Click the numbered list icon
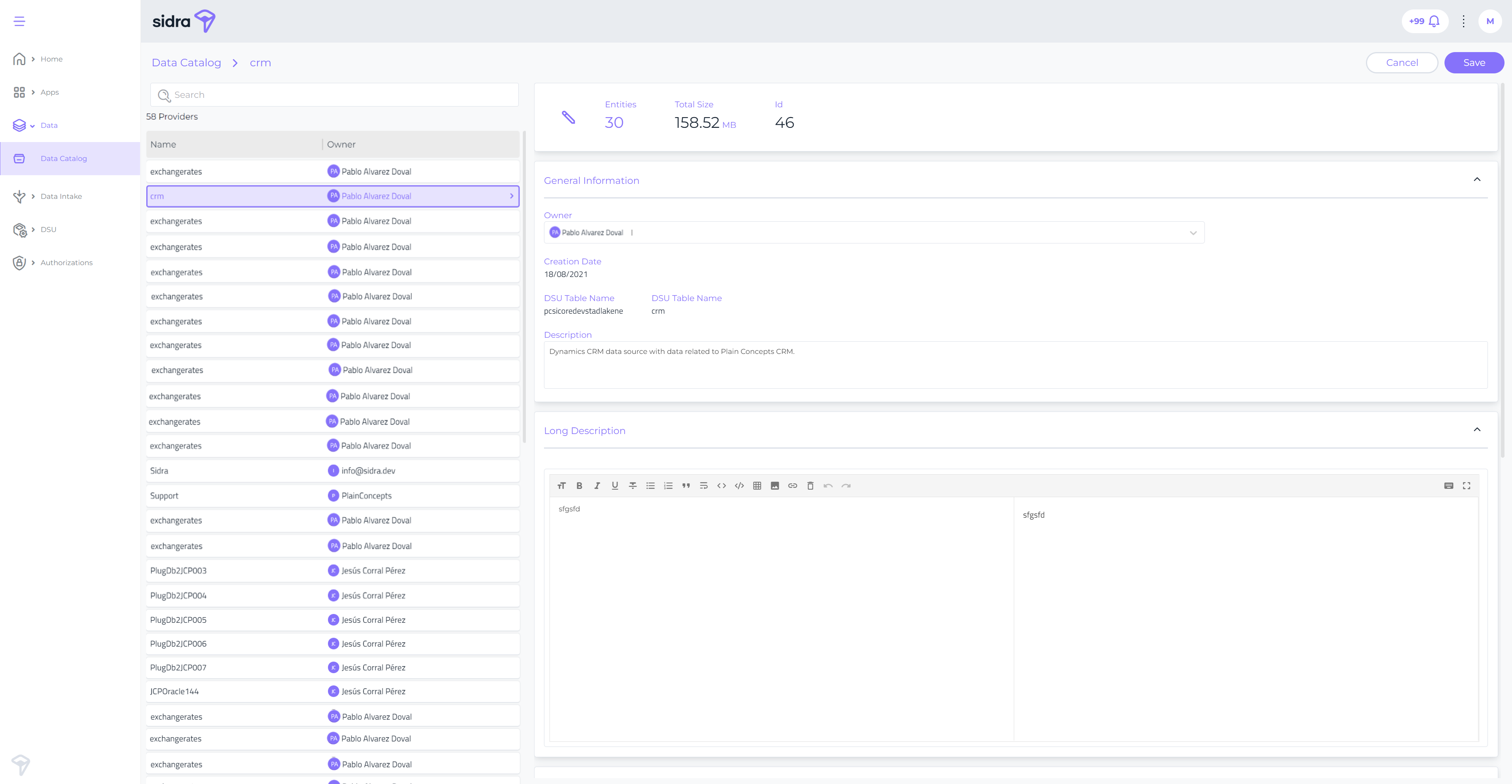Image resolution: width=1512 pixels, height=784 pixels. (668, 485)
